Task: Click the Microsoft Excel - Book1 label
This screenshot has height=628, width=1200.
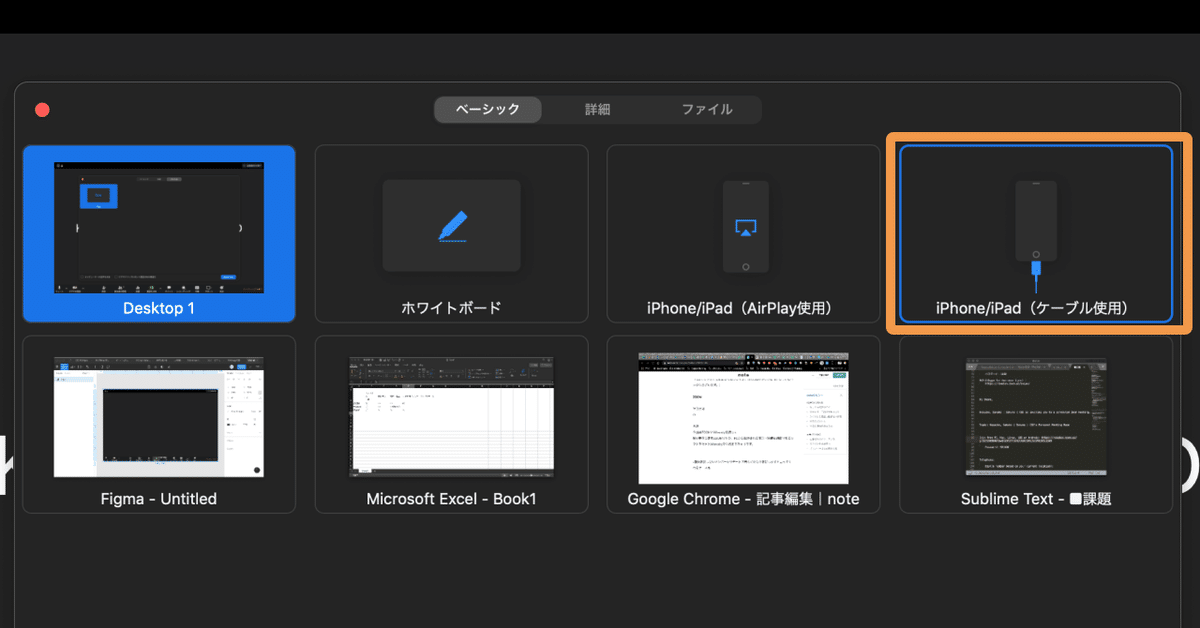Action: click(x=451, y=498)
